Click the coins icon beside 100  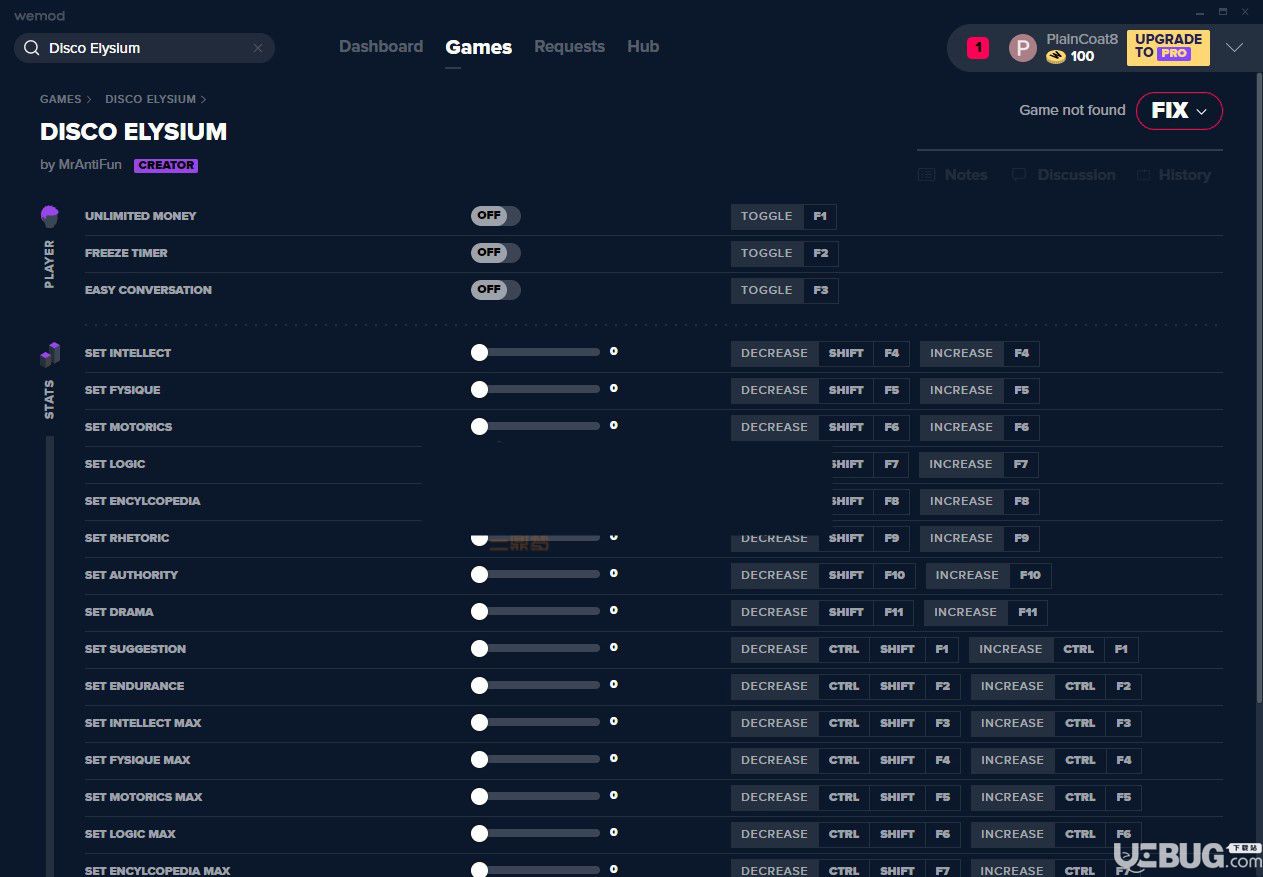[x=1056, y=57]
